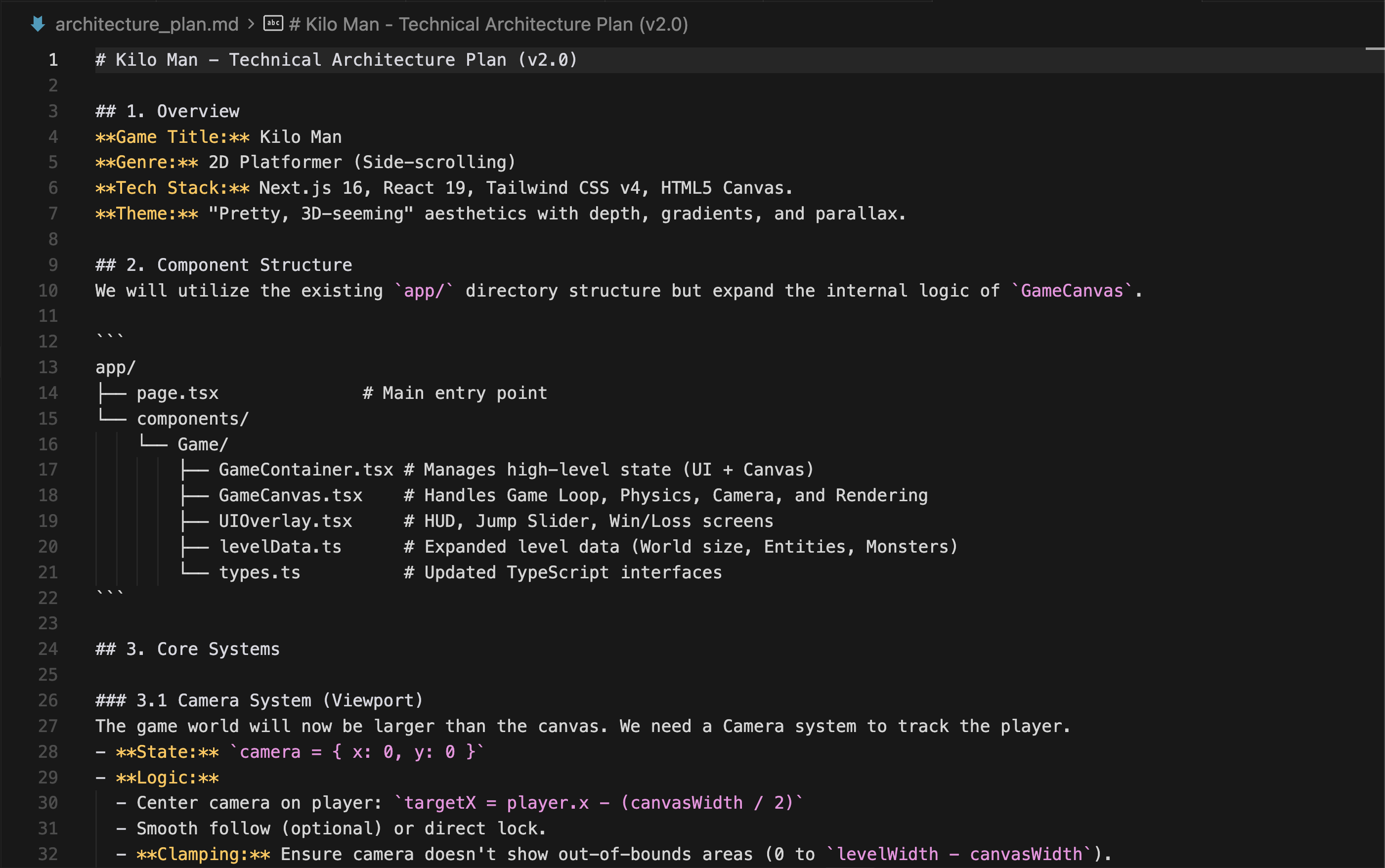Click the abc symbol icon in breadcrumb
The width and height of the screenshot is (1385, 868).
pyautogui.click(x=273, y=24)
